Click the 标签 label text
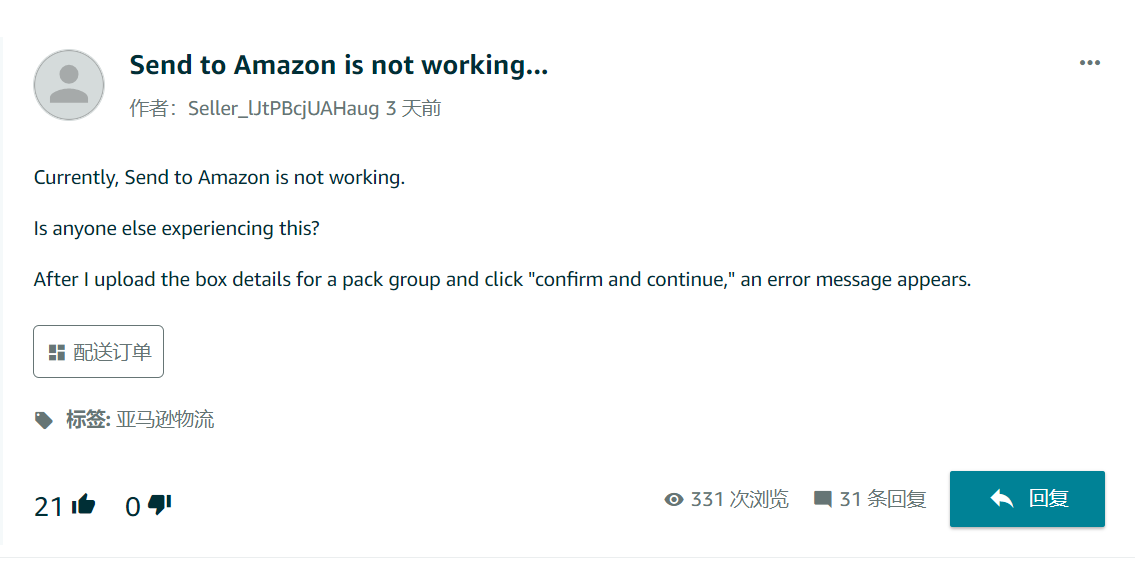The height and width of the screenshot is (562, 1147). pos(88,420)
